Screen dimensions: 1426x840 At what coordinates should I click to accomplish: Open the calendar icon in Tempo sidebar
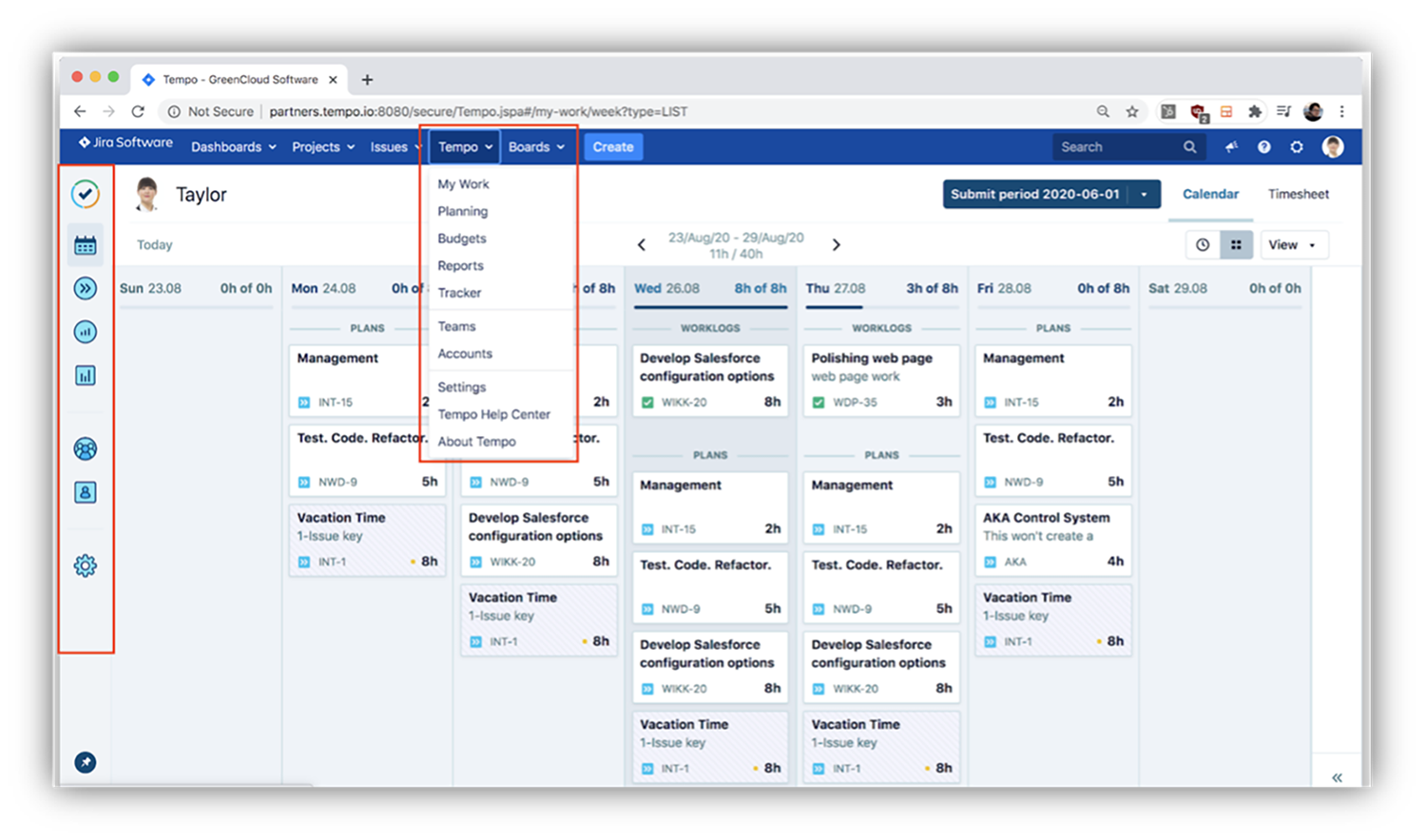tap(86, 245)
